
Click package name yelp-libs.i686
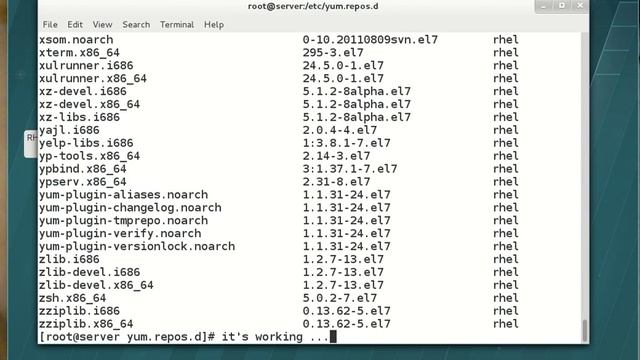coord(86,143)
